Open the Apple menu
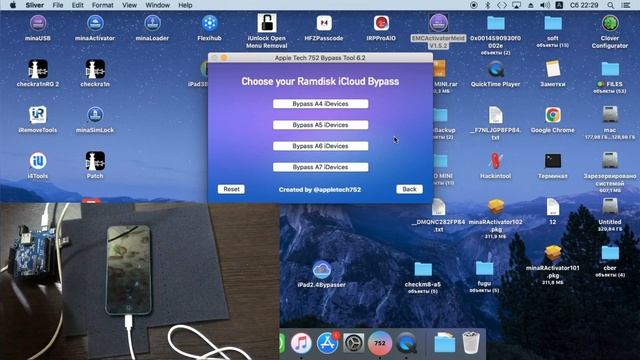The image size is (640, 360). click(x=13, y=5)
